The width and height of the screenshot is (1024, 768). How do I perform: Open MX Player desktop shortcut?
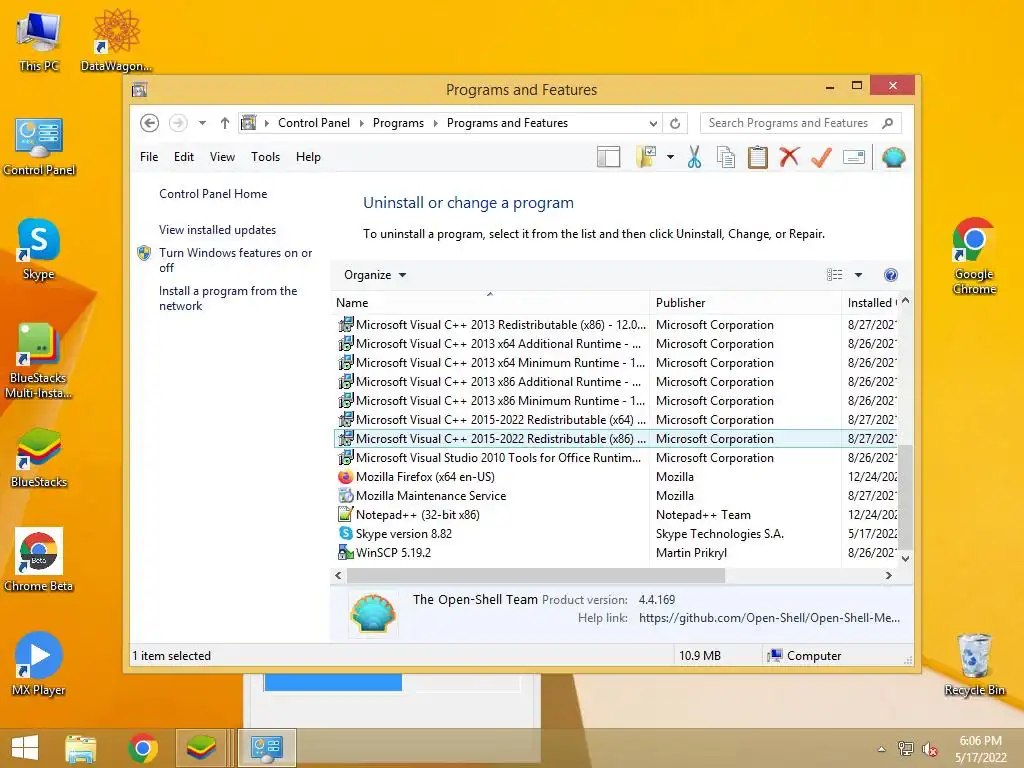pos(39,664)
